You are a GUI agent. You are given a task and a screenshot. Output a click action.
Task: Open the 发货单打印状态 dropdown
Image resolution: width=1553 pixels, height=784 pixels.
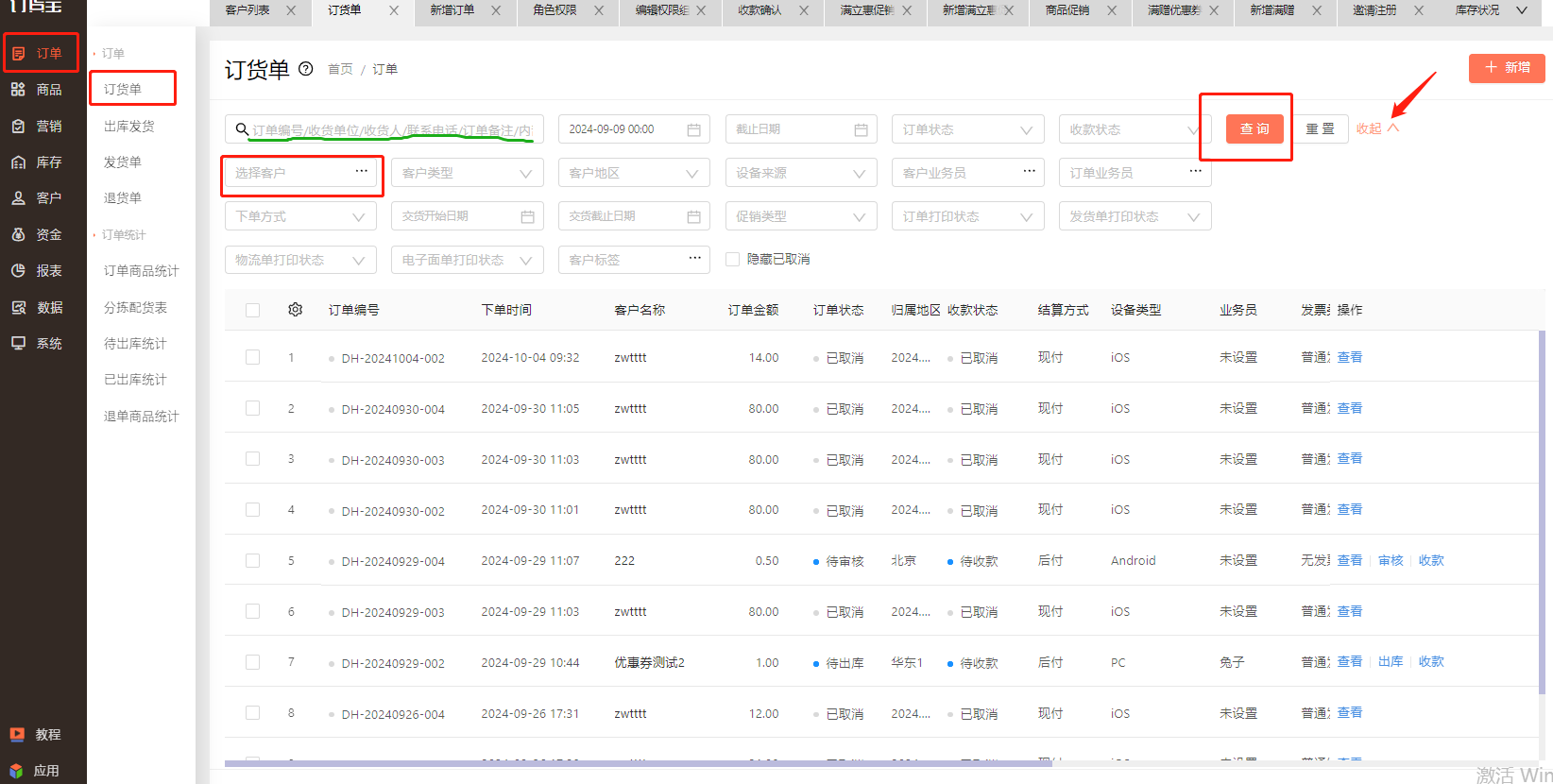[x=1135, y=216]
